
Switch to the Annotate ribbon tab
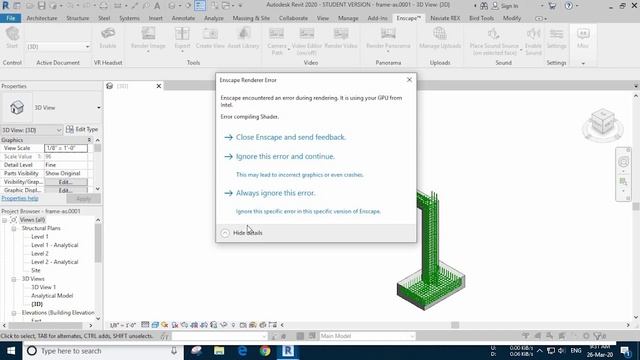coord(183,18)
